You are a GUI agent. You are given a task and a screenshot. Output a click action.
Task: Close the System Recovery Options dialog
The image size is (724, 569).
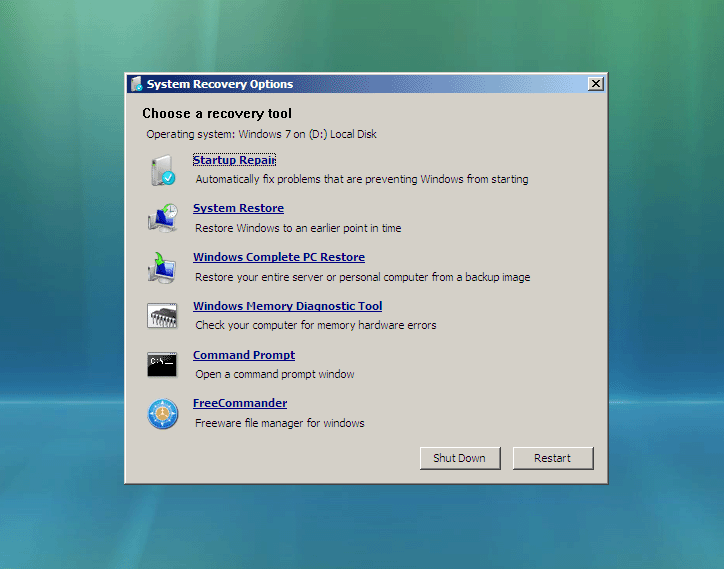click(x=596, y=84)
